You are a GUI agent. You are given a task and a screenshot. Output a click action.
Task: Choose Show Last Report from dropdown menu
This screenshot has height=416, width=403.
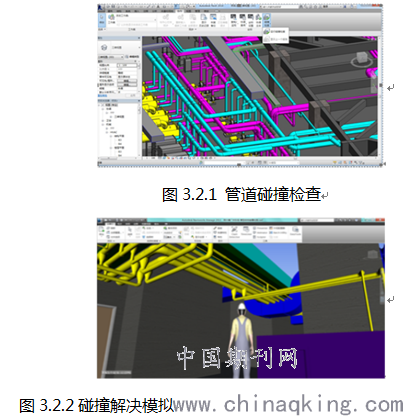[x=275, y=39]
